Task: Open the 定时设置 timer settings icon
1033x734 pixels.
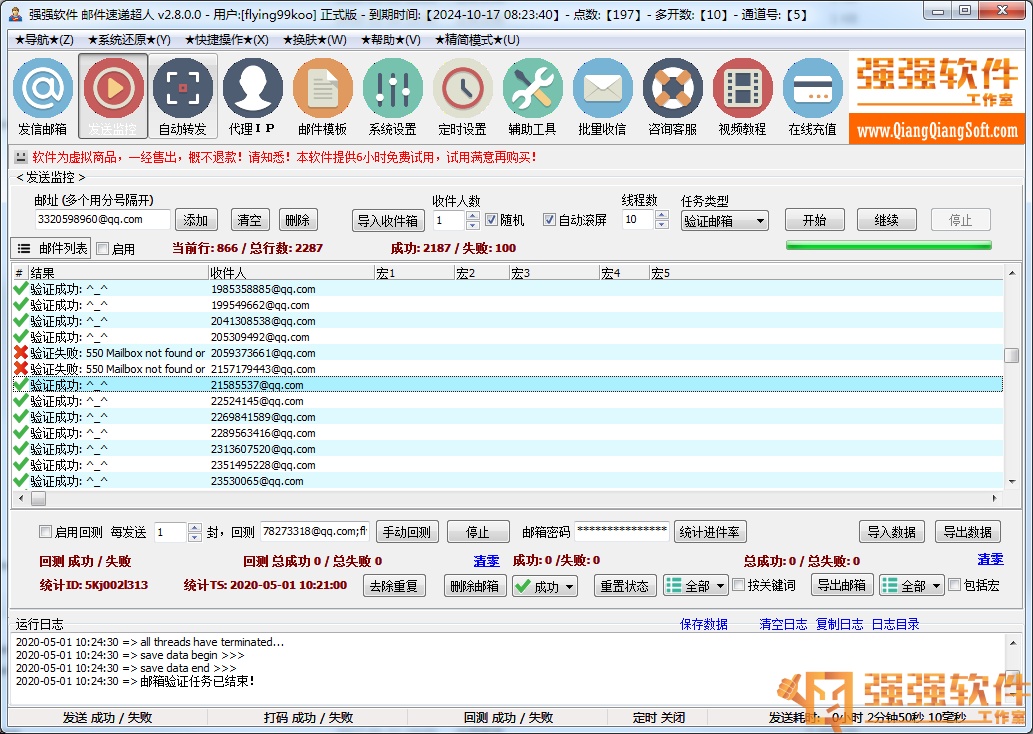Action: click(x=462, y=96)
